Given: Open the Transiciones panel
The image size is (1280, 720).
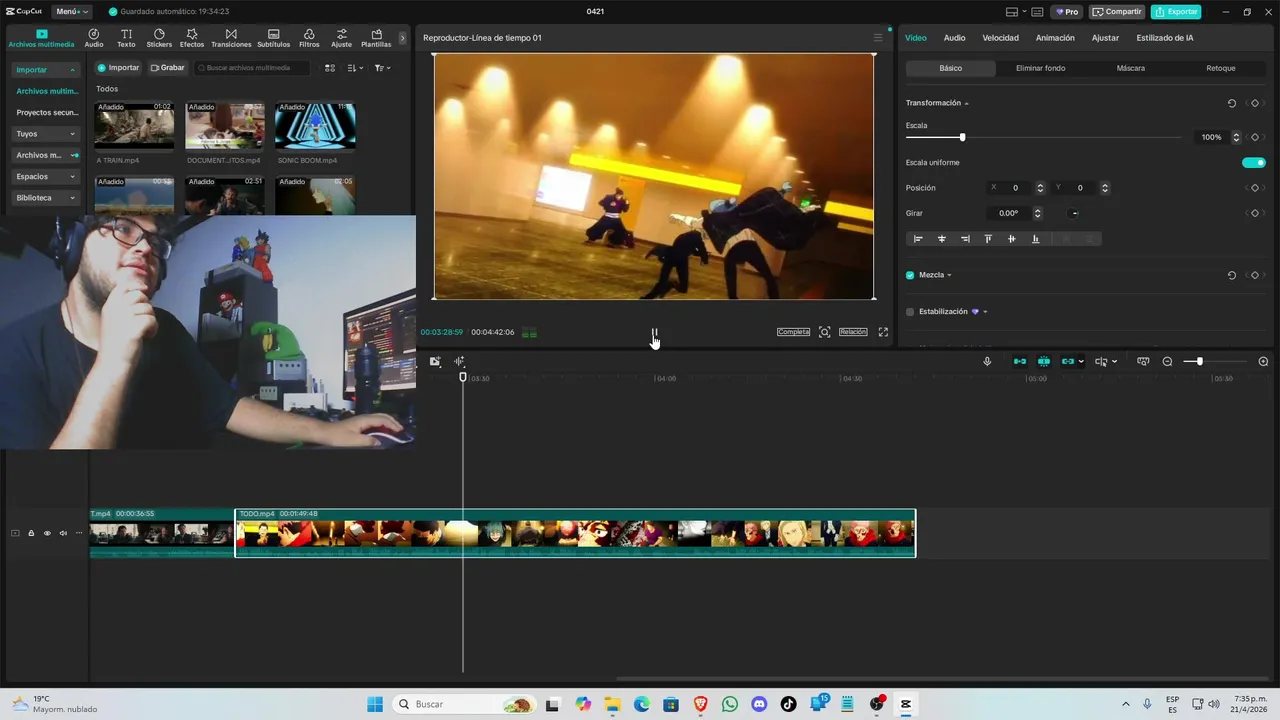Looking at the screenshot, I should tap(231, 38).
